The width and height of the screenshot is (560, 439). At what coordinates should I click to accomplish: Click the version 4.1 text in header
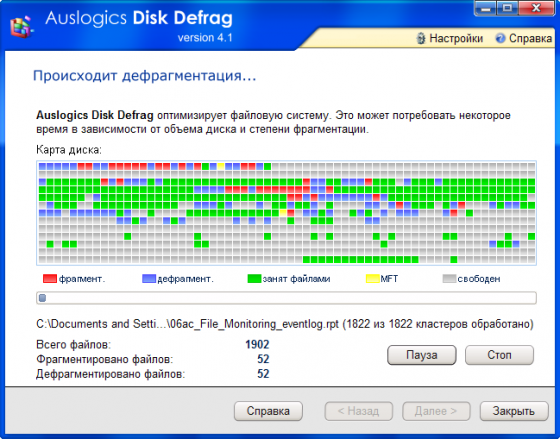205,38
